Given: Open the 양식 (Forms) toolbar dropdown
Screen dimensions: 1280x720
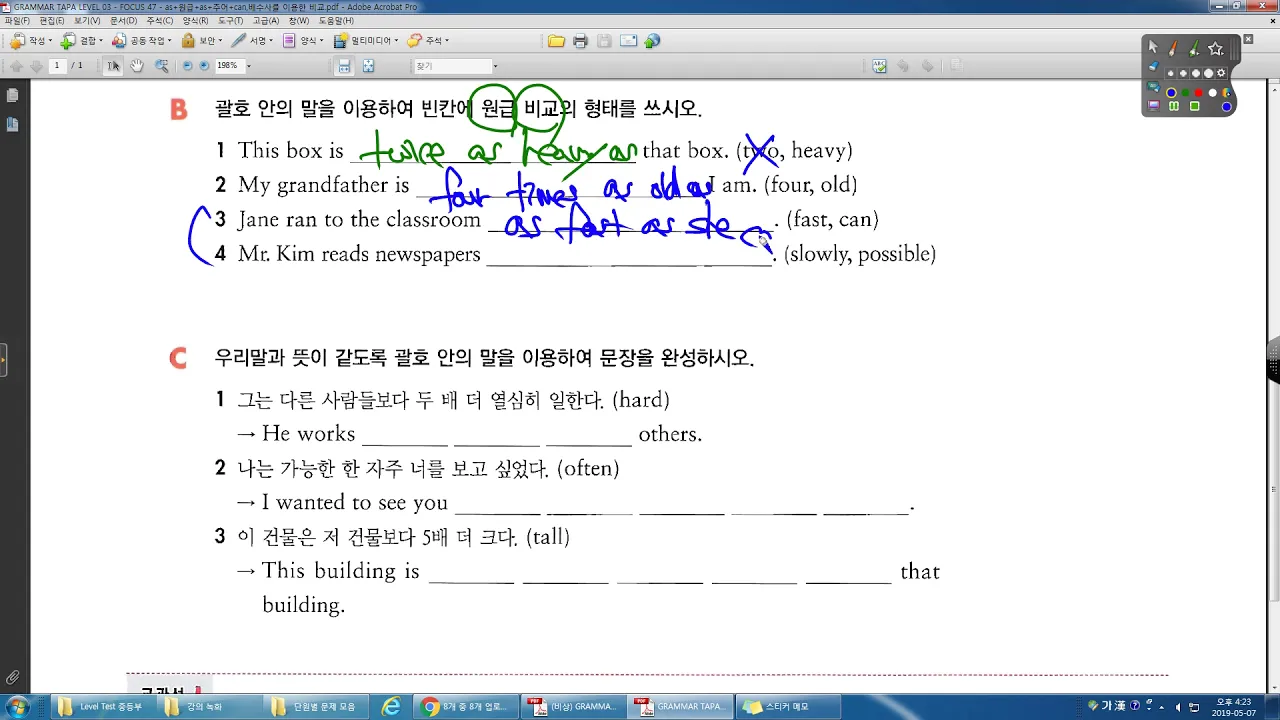Looking at the screenshot, I should point(303,41).
